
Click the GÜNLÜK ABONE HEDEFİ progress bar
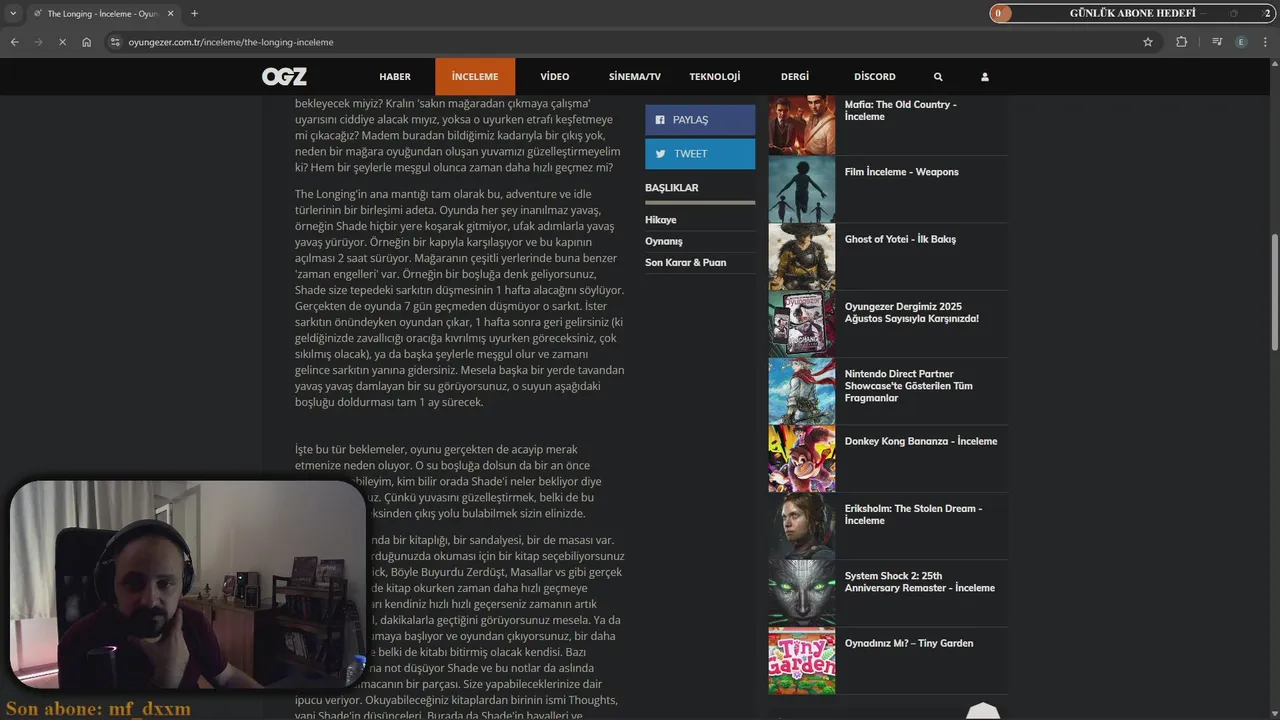1132,13
